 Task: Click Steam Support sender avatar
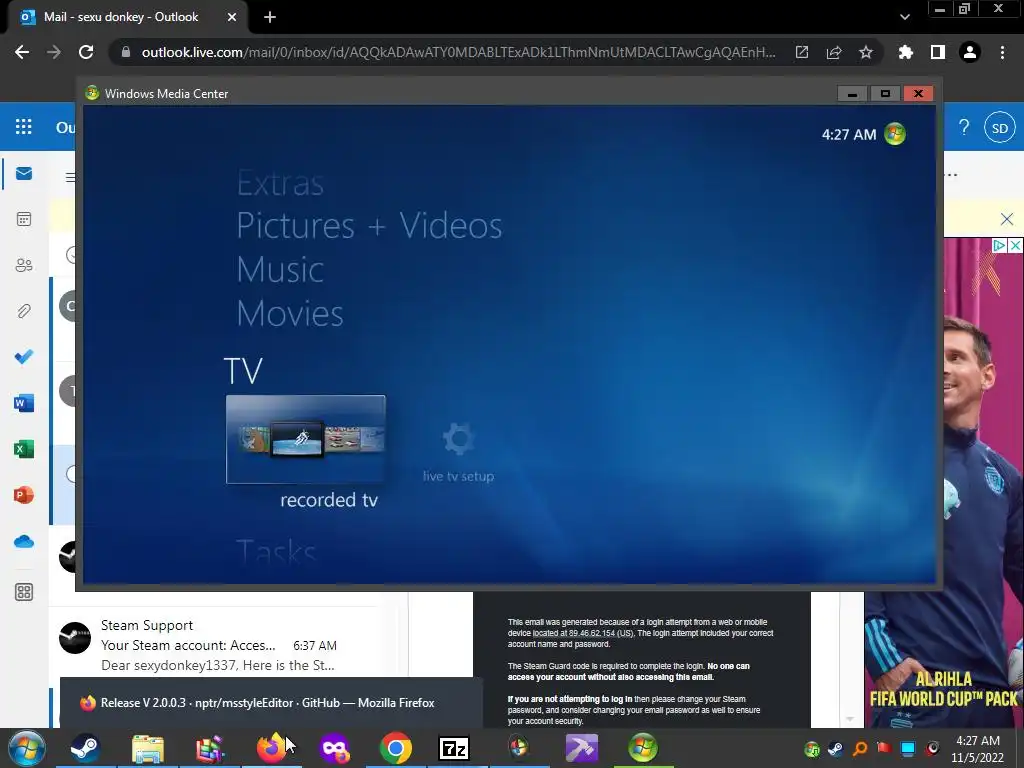75,637
